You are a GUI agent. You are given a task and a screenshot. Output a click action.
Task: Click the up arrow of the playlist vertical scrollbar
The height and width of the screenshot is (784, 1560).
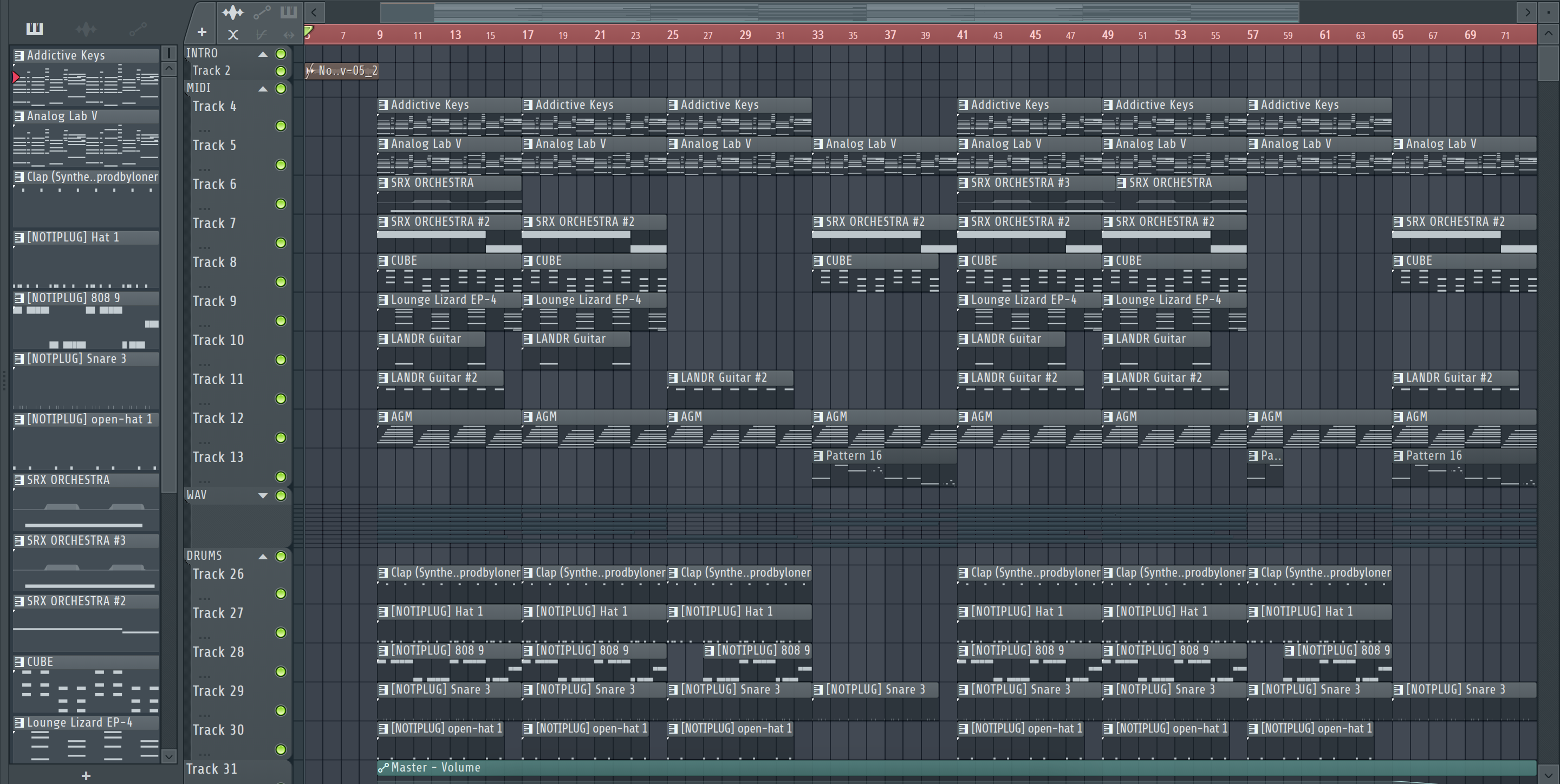(x=1549, y=34)
